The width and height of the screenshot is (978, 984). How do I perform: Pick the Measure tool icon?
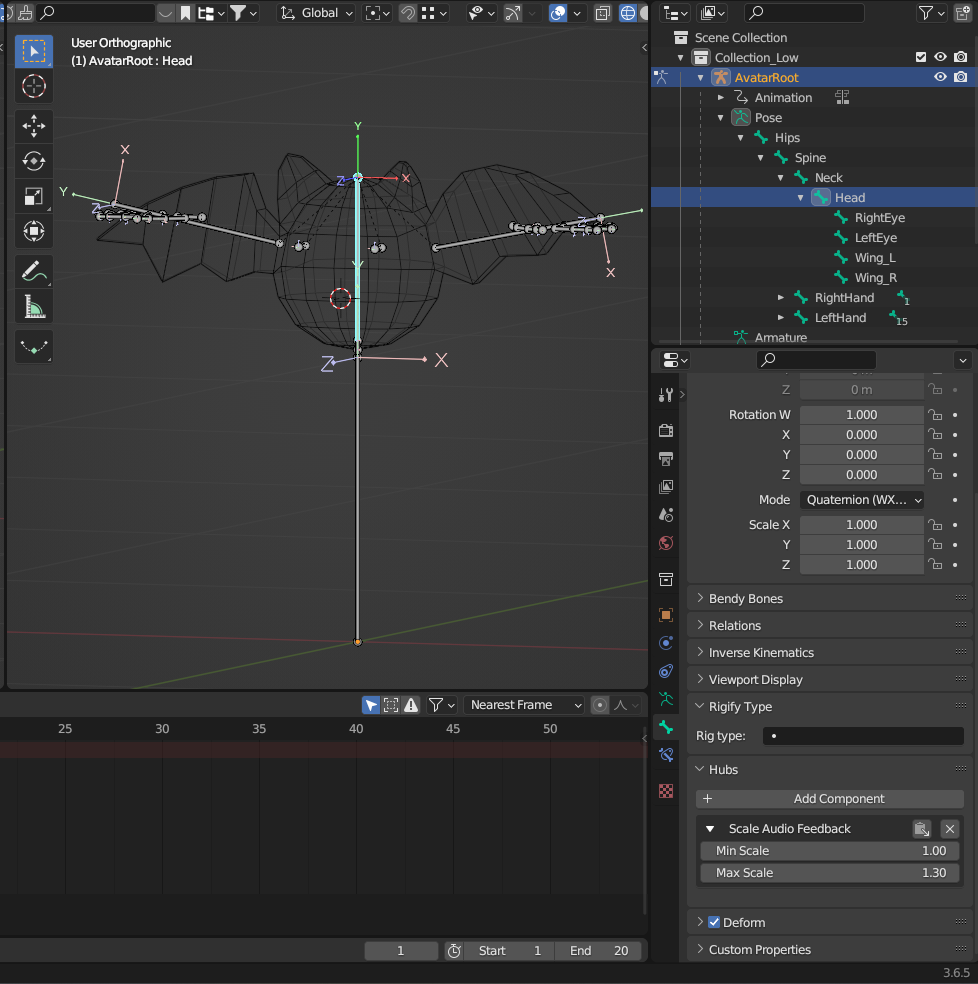pos(34,307)
